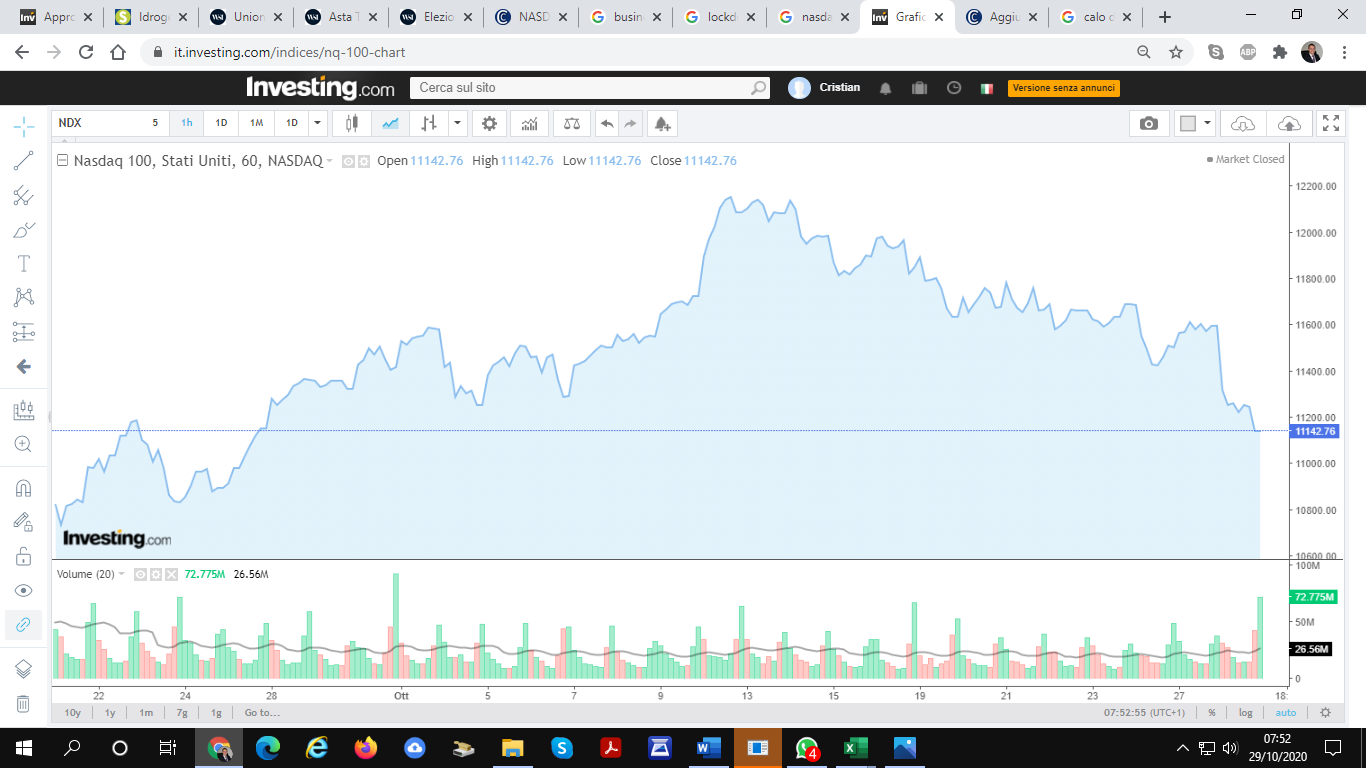Select candlestick chart style
This screenshot has height=768, width=1366.
point(352,123)
